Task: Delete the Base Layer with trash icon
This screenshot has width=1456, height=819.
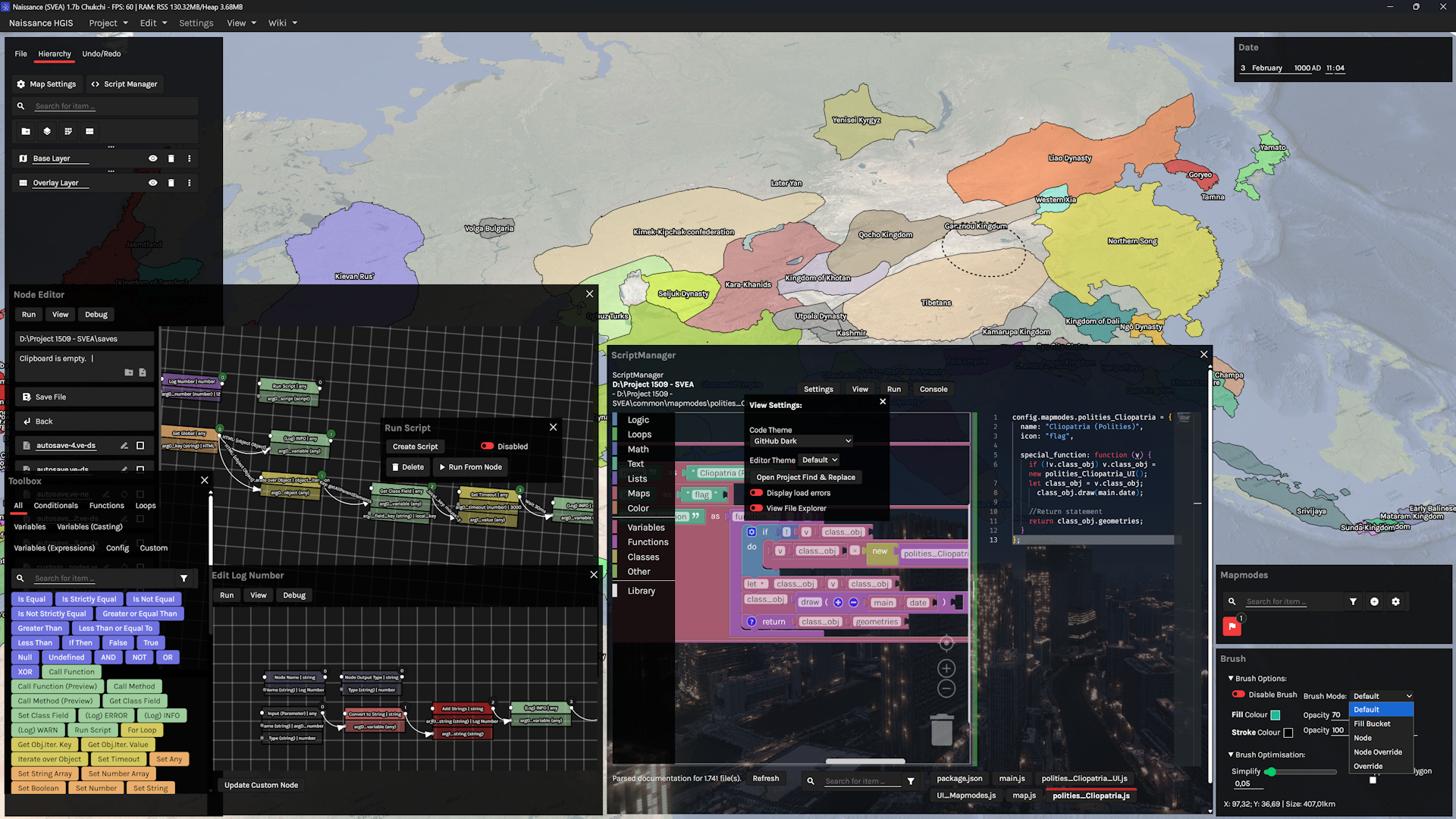Action: tap(171, 158)
